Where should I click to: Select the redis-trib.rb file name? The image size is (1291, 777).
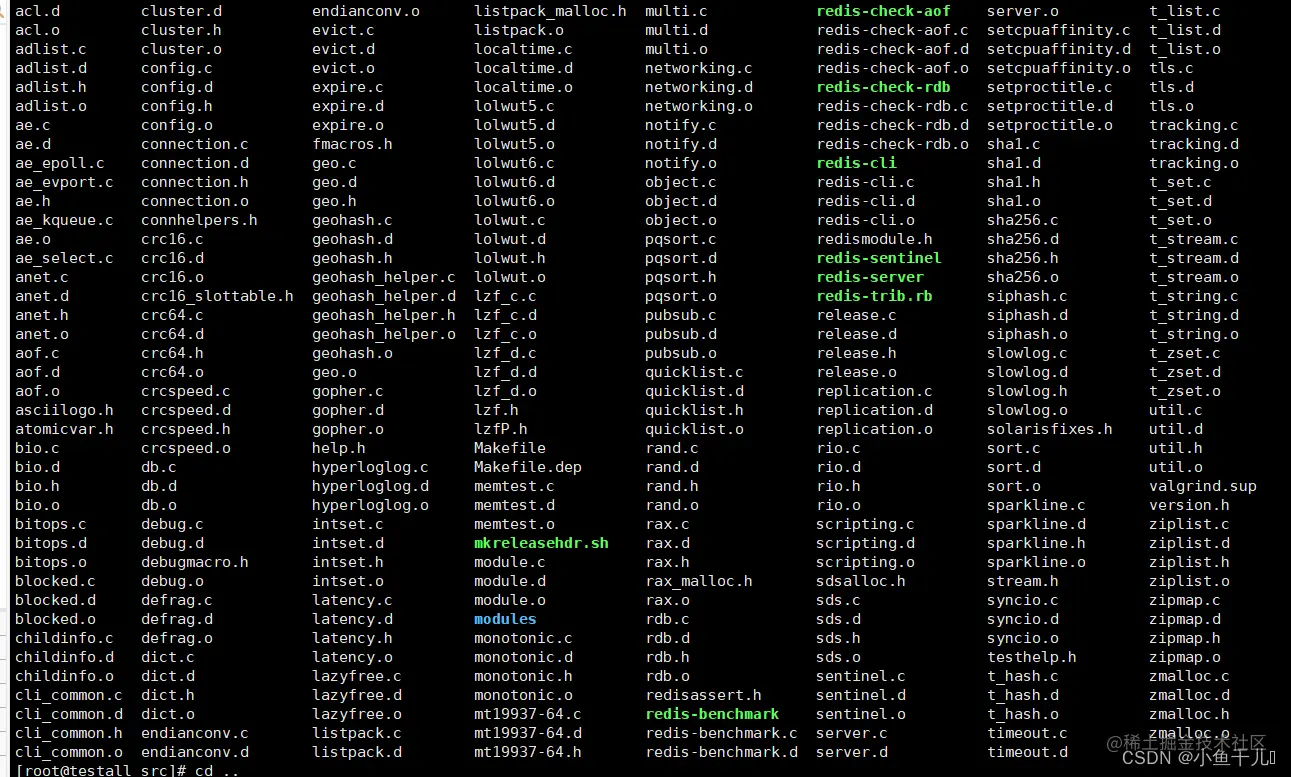pos(874,296)
